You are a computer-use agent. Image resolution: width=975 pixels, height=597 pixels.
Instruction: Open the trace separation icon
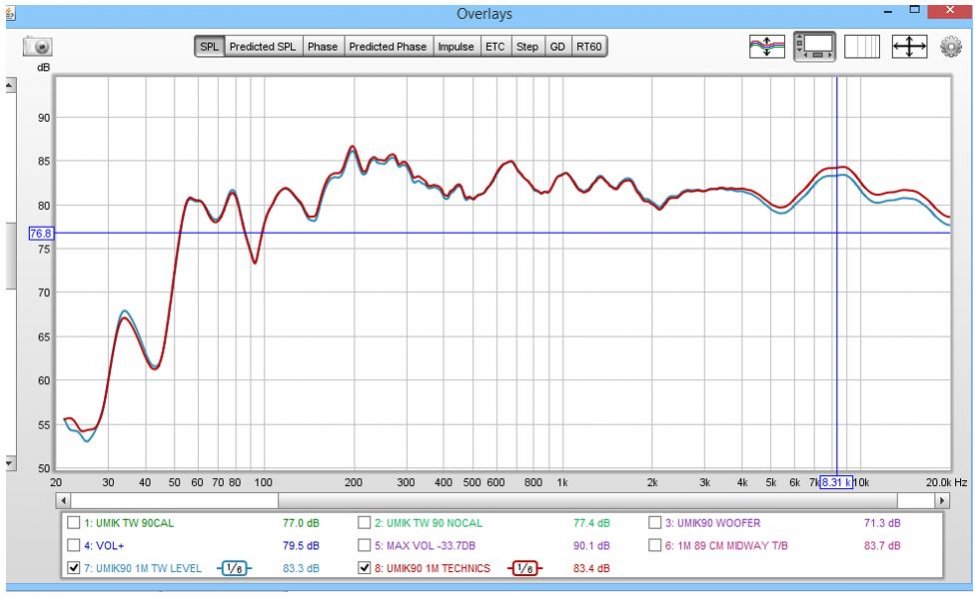[767, 47]
